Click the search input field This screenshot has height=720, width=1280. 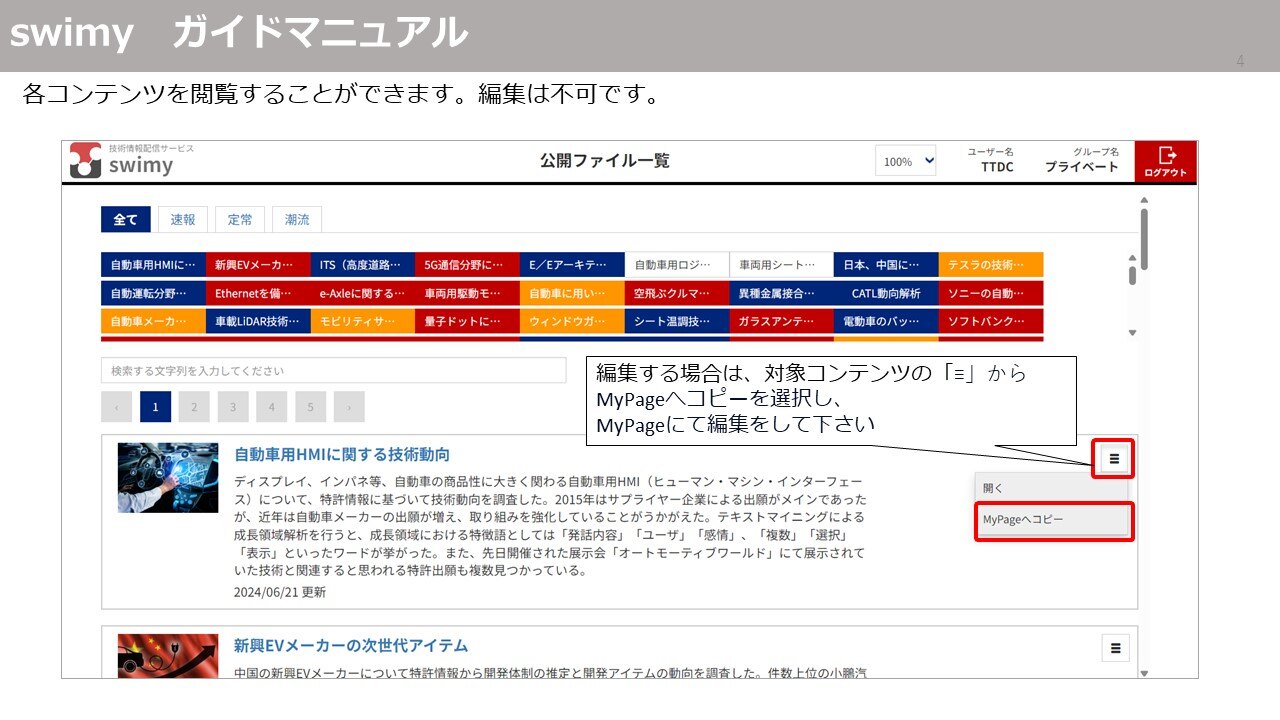pyautogui.click(x=335, y=370)
